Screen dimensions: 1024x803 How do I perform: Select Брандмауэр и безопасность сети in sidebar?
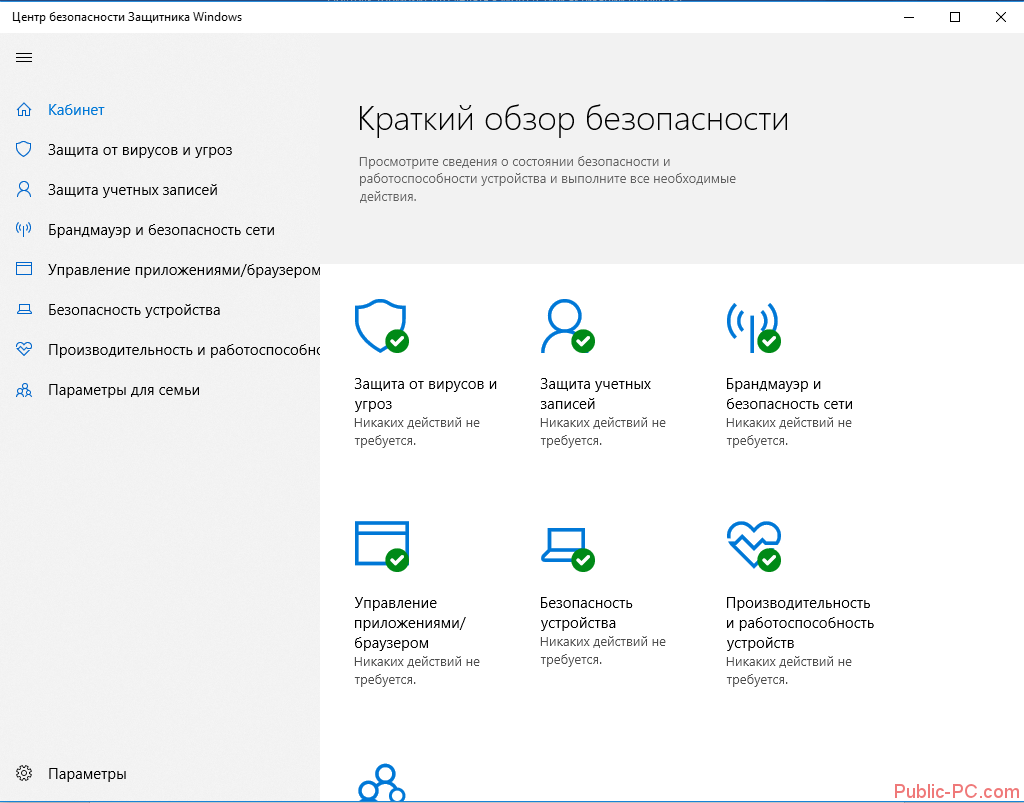click(161, 230)
